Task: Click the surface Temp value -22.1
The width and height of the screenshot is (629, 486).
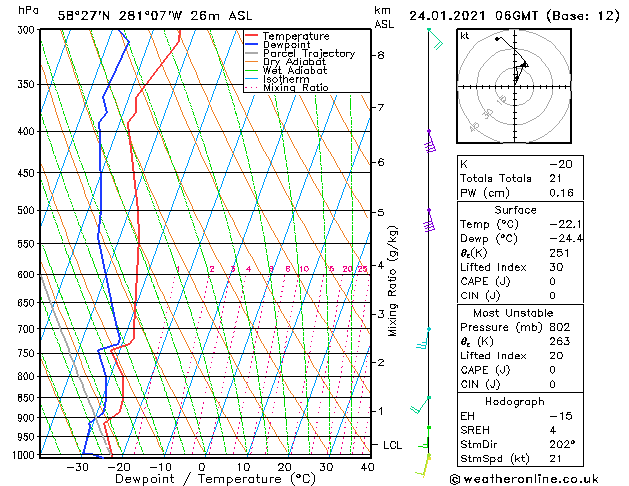Action: pos(566,224)
